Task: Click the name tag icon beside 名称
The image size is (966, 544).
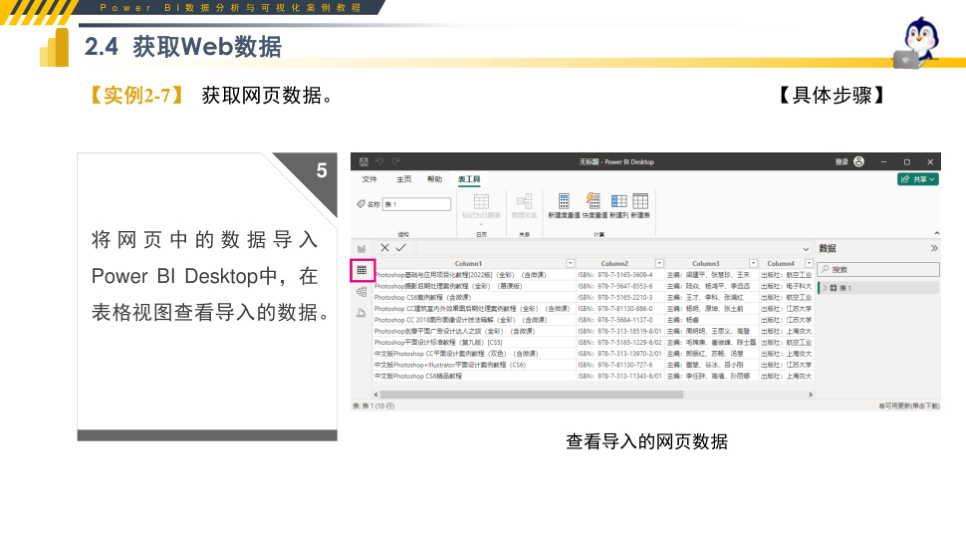Action: (361, 204)
